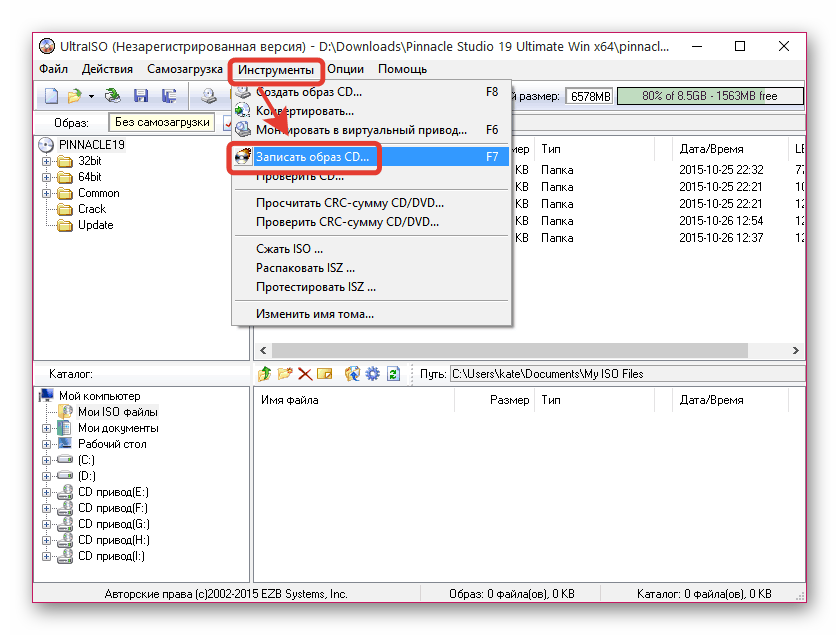
Task: Click Изменить имя тома menu entry
Action: (x=314, y=314)
